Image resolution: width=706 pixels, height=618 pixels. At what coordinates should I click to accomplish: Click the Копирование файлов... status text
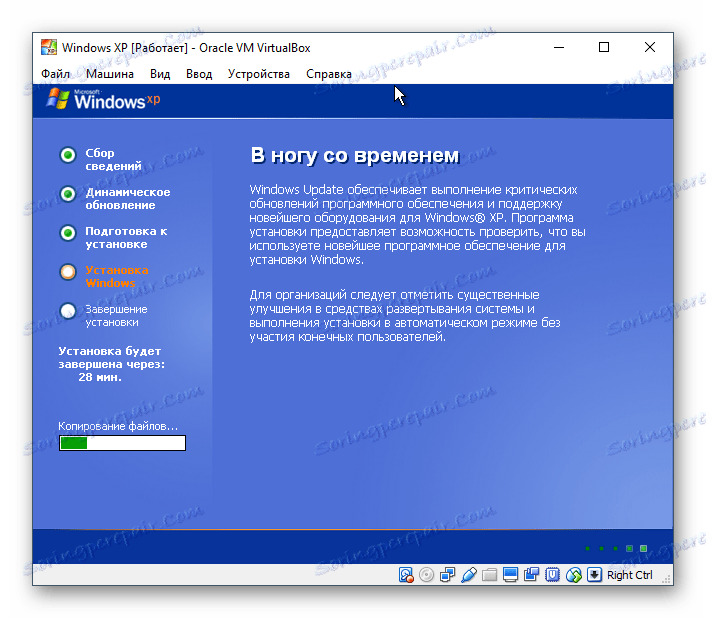118,426
